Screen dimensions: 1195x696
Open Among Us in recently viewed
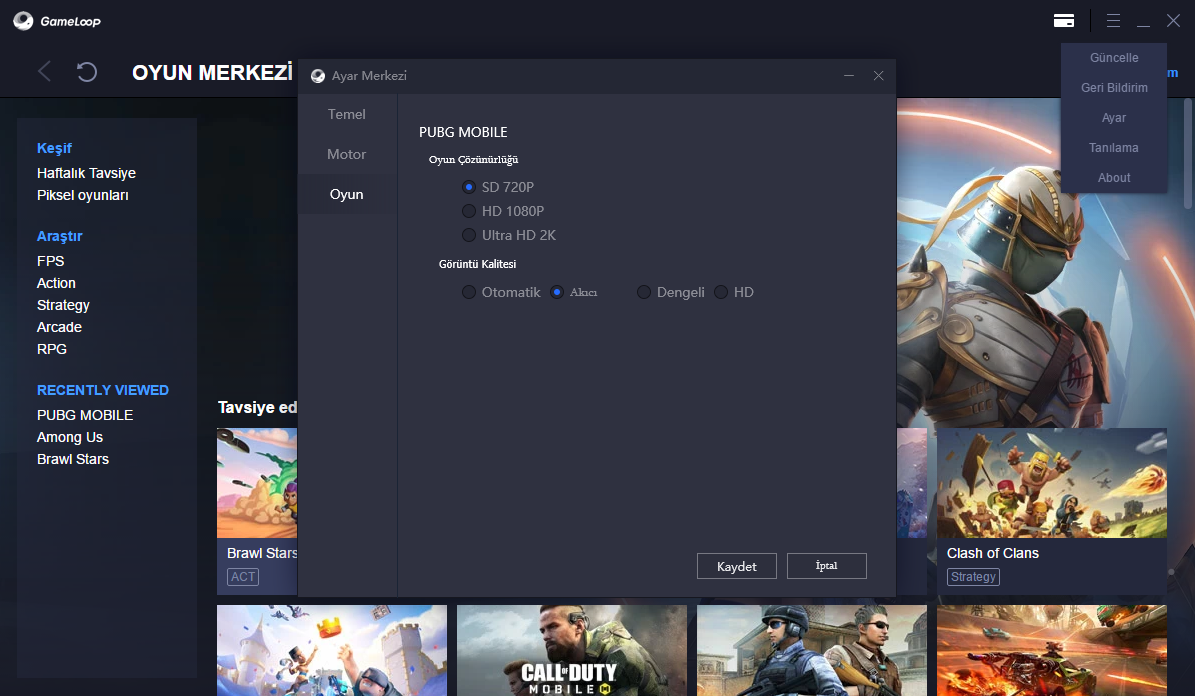pyautogui.click(x=69, y=438)
